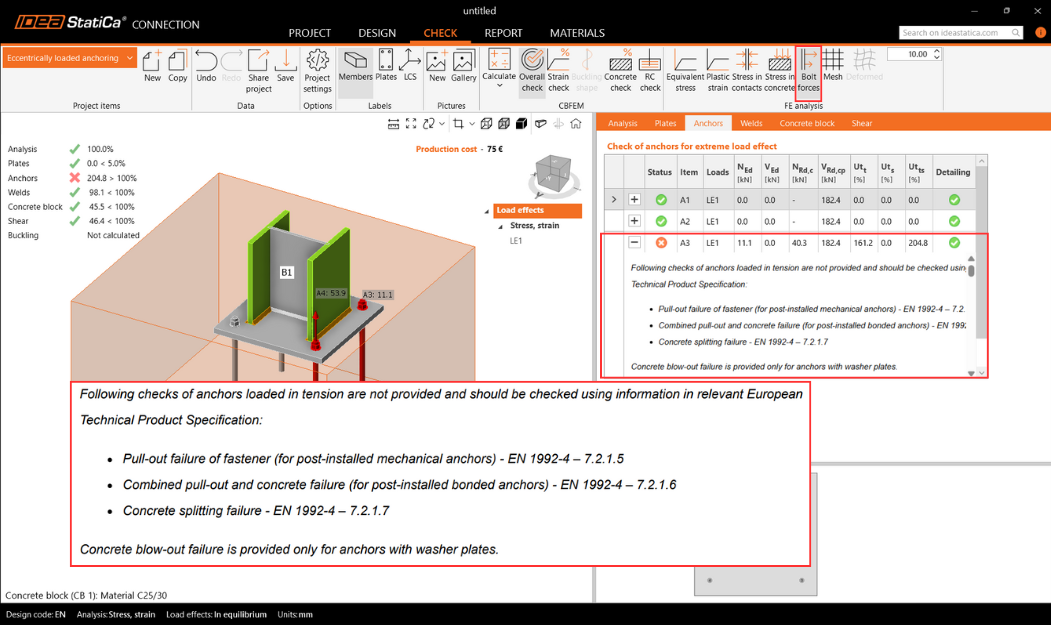The height and width of the screenshot is (625, 1051).
Task: Open the picture Gallery
Action: 464,66
